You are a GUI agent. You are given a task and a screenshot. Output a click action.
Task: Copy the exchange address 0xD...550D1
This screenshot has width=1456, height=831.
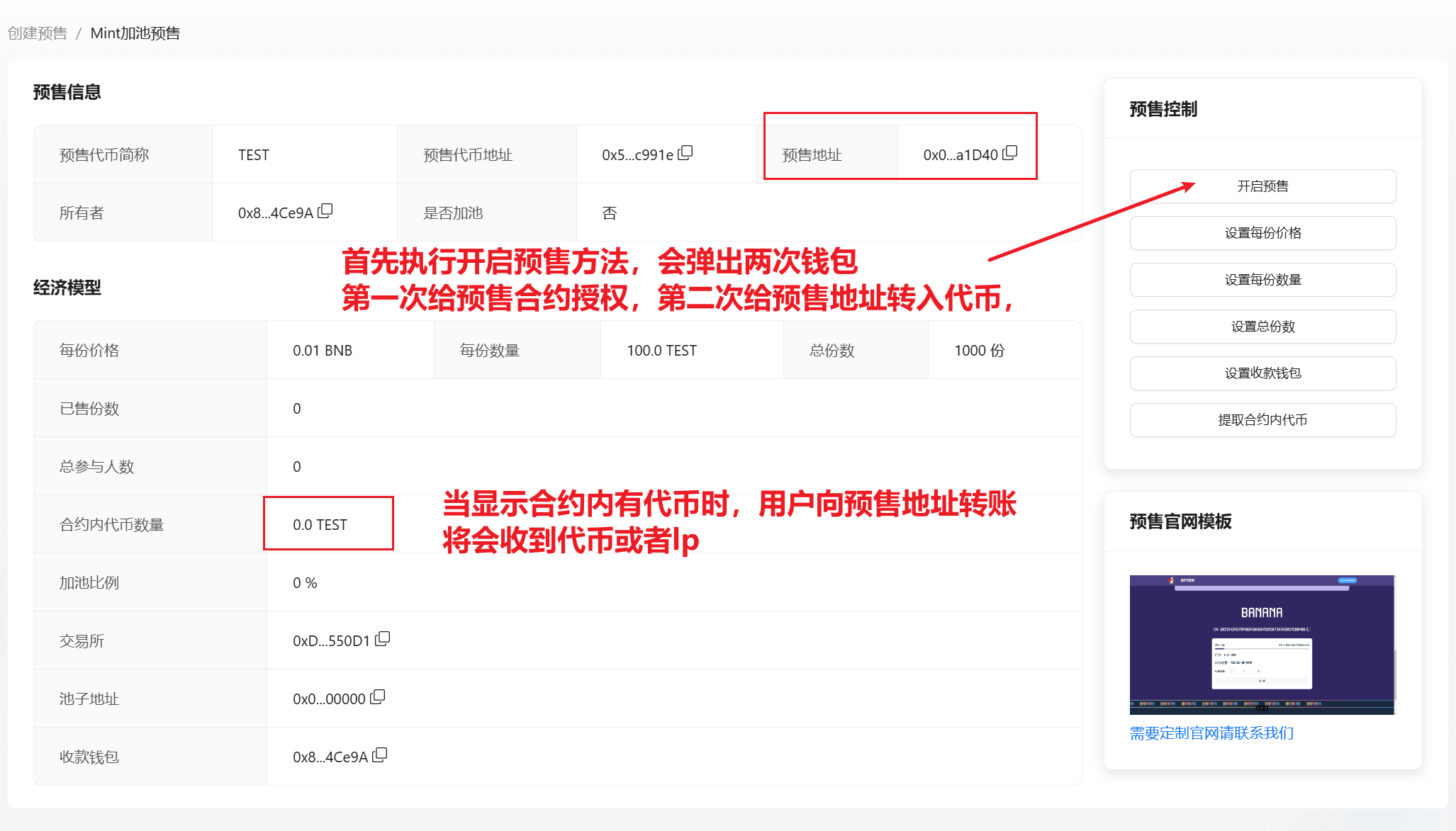(383, 639)
